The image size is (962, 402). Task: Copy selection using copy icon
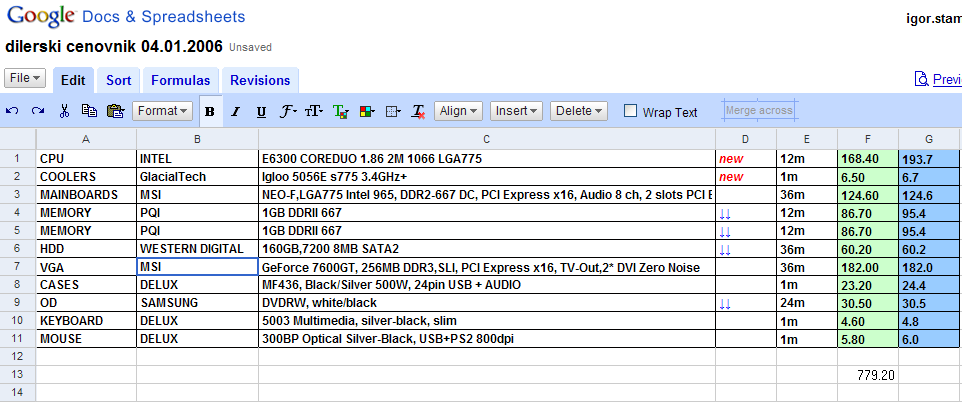pos(90,111)
